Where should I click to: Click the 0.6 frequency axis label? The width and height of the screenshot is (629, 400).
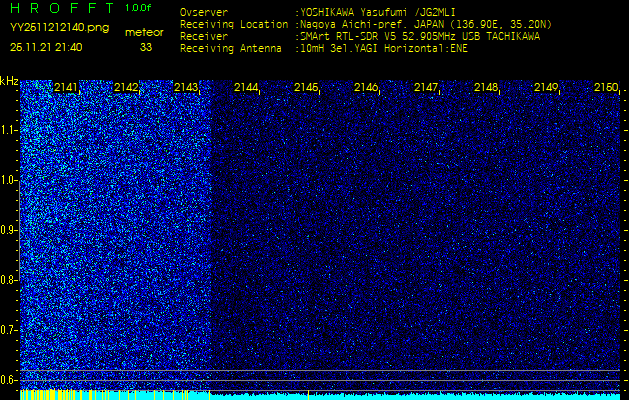pos(9,380)
